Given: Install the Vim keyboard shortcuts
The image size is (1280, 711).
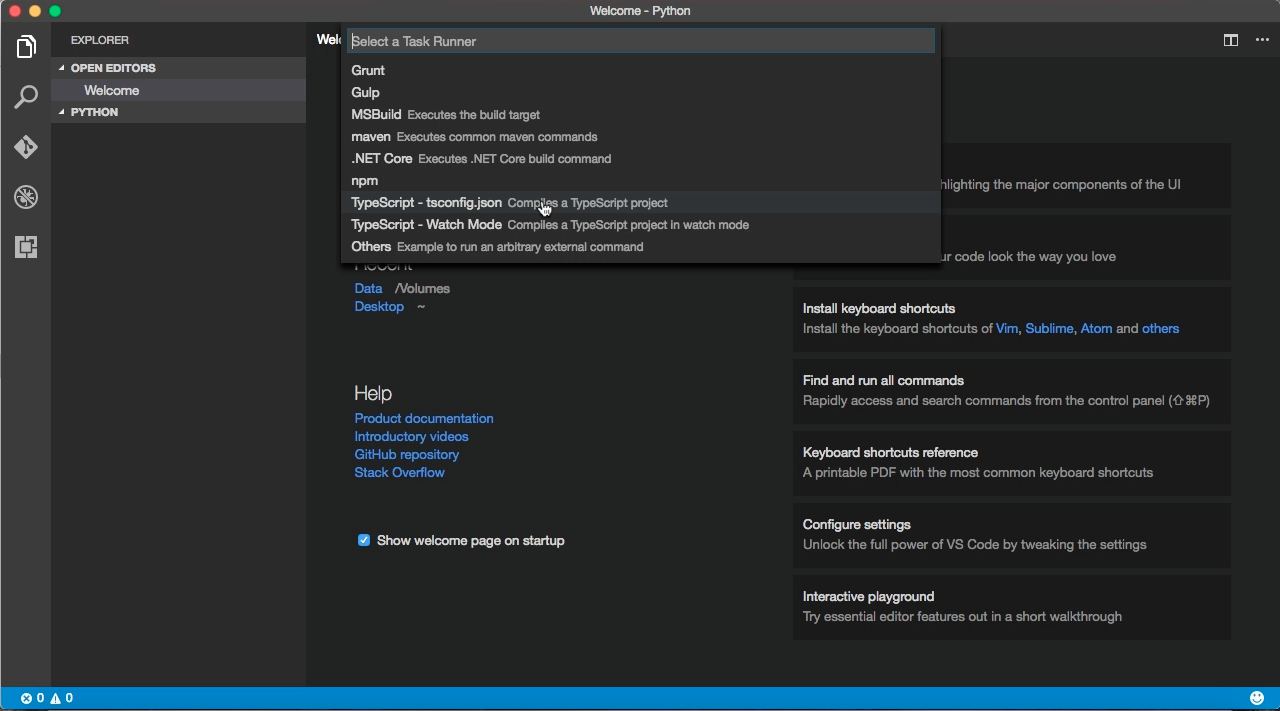Looking at the screenshot, I should 1007,328.
